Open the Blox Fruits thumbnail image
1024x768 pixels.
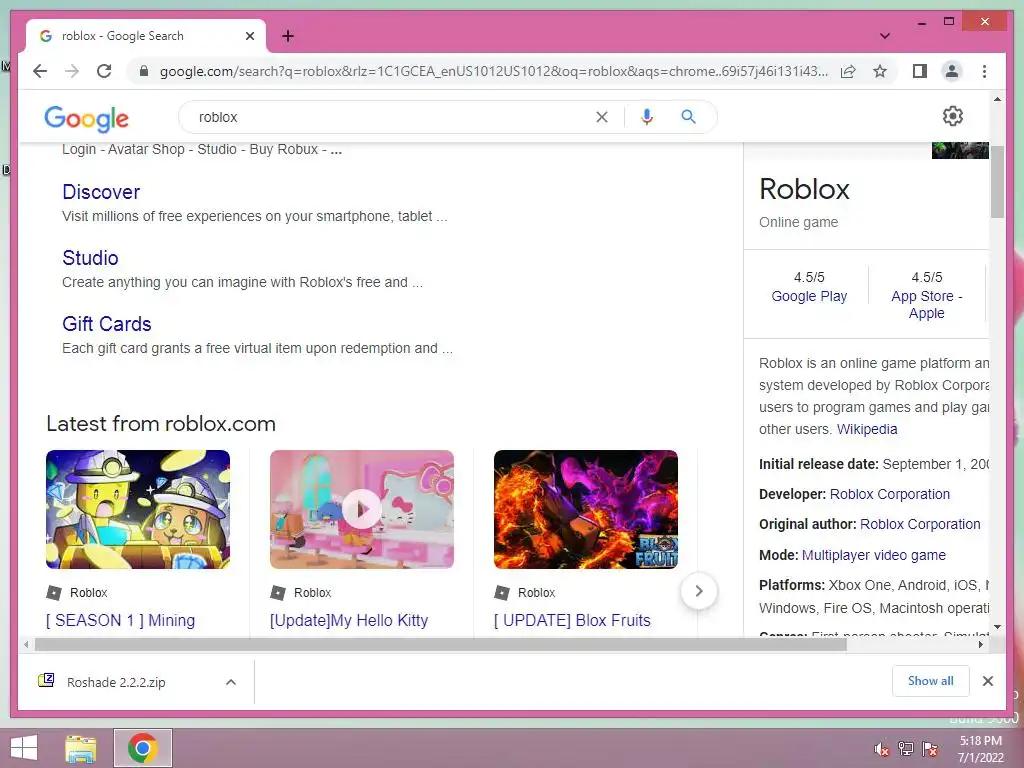pos(586,509)
